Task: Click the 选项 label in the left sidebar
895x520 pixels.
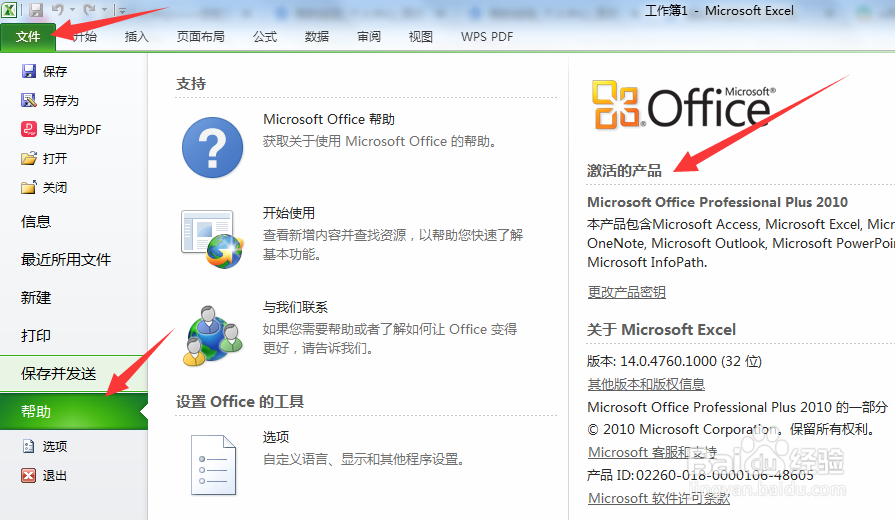Action: 55,446
